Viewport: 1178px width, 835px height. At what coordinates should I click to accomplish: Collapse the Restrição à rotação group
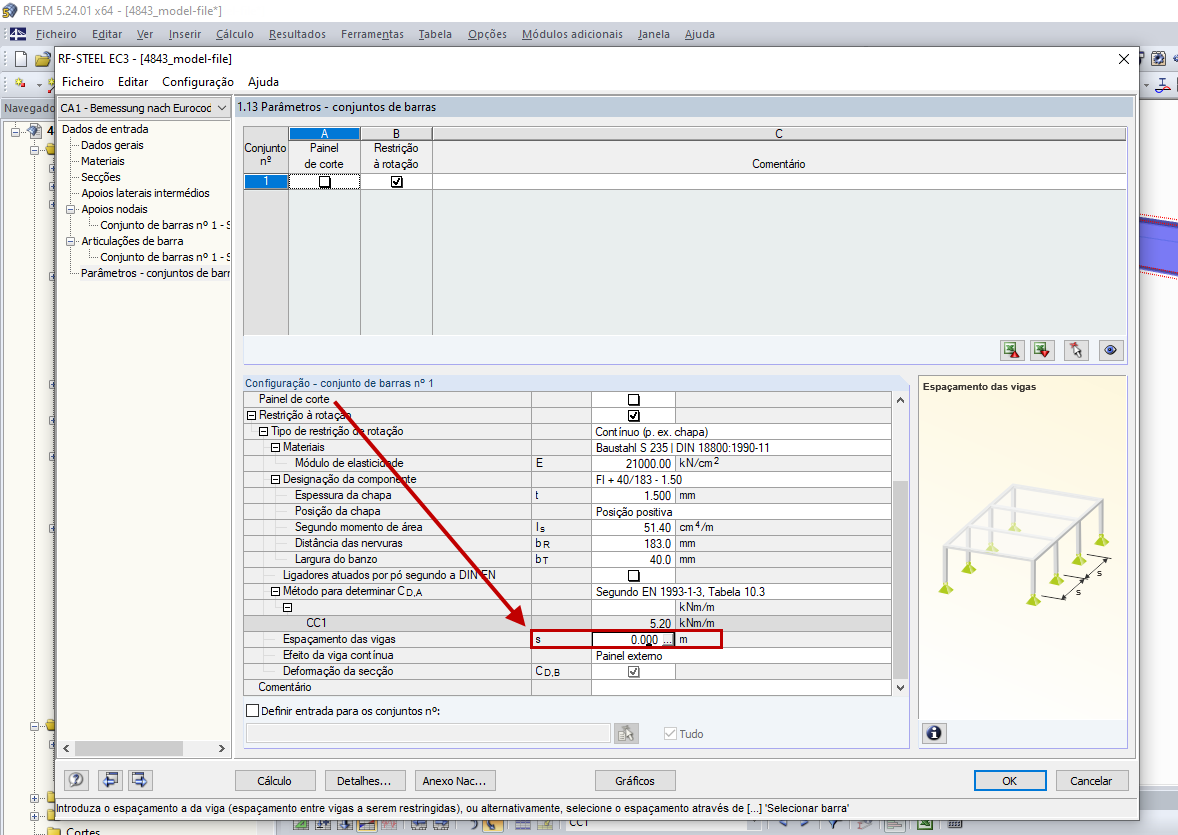252,416
